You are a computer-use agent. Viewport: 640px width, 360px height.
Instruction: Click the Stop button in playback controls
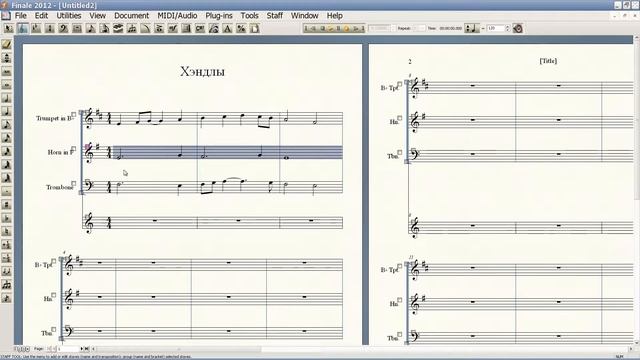click(x=322, y=29)
